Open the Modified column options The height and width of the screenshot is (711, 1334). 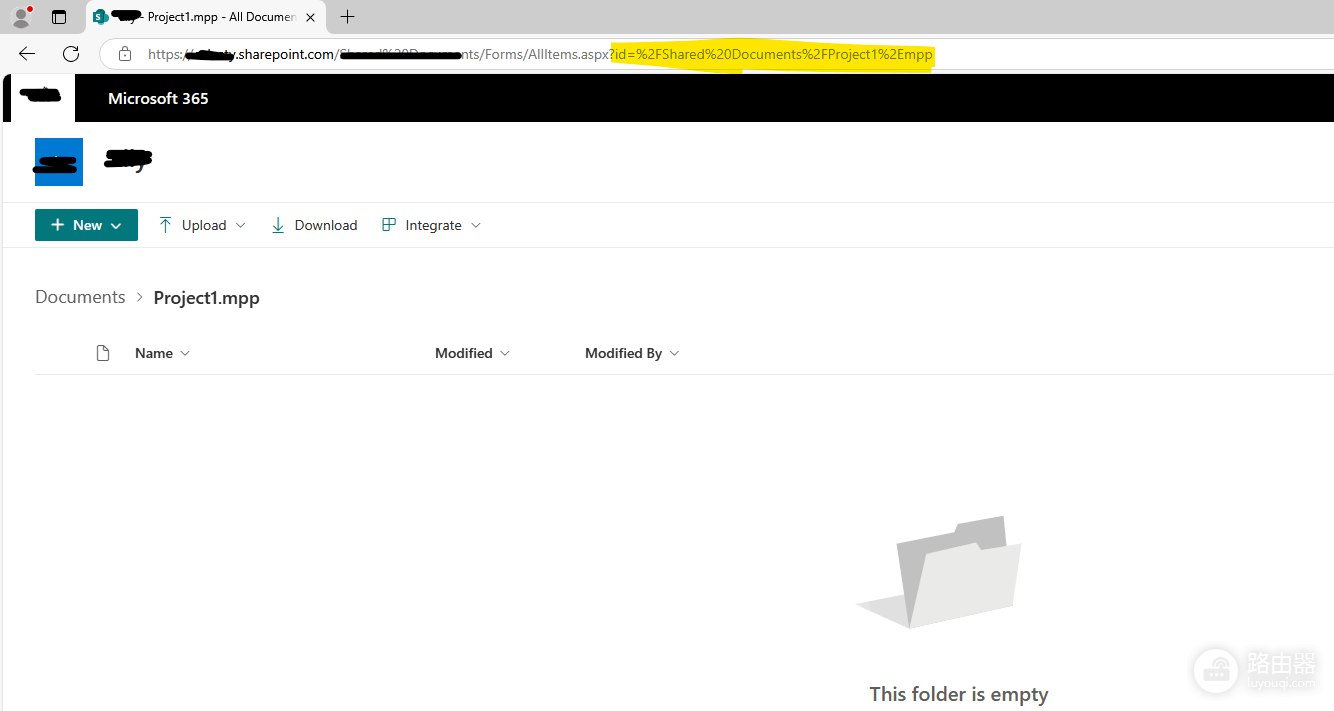point(472,353)
